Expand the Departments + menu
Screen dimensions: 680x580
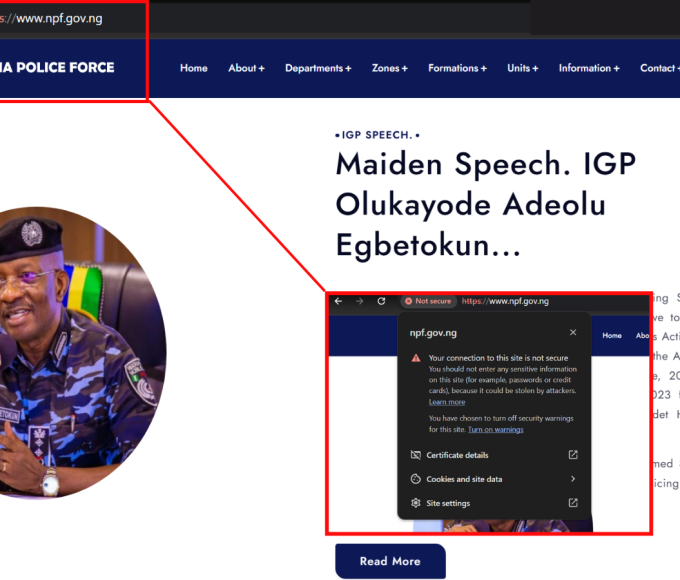[x=318, y=68]
